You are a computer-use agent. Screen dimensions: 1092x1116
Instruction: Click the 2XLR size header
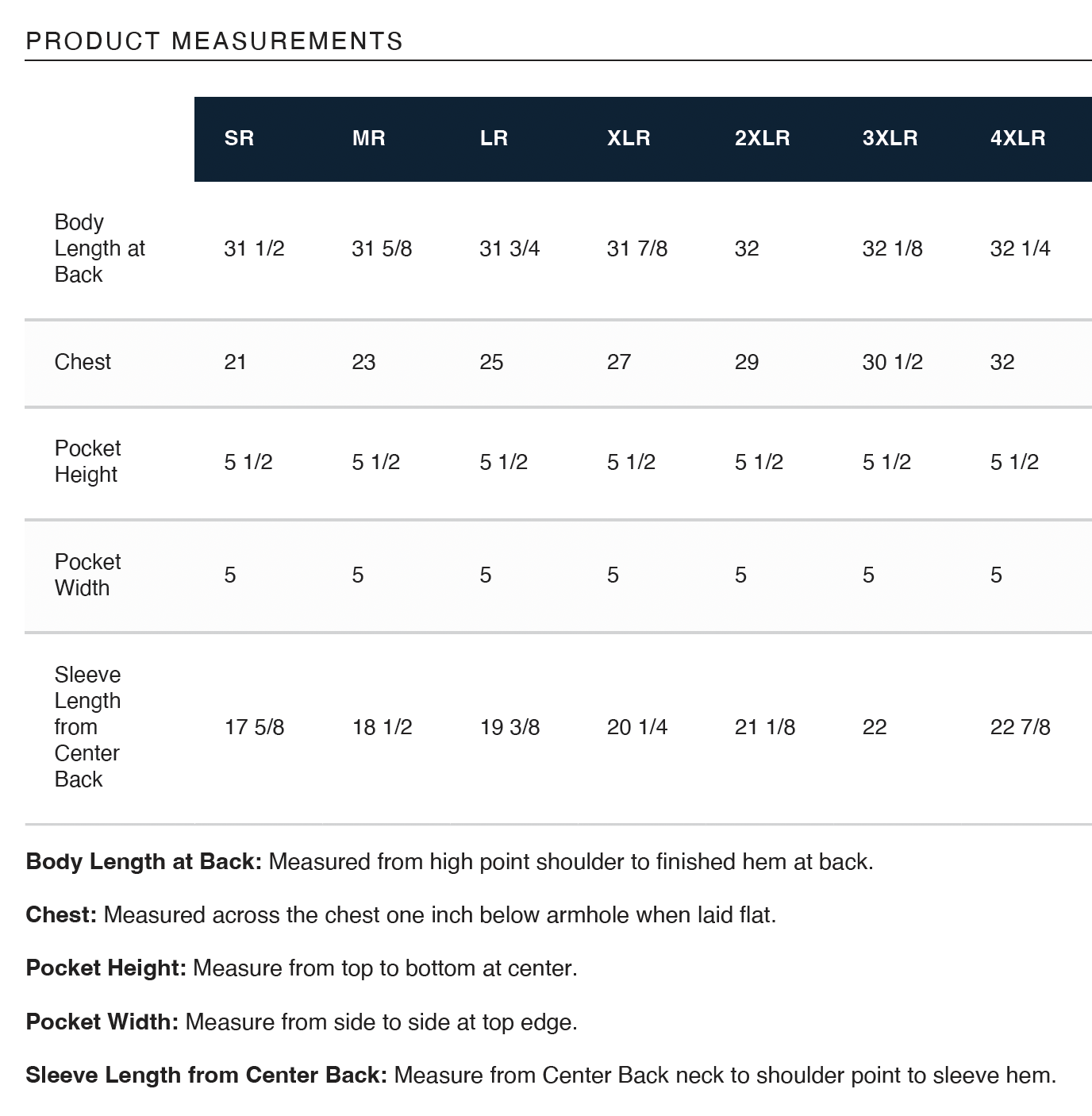click(762, 138)
